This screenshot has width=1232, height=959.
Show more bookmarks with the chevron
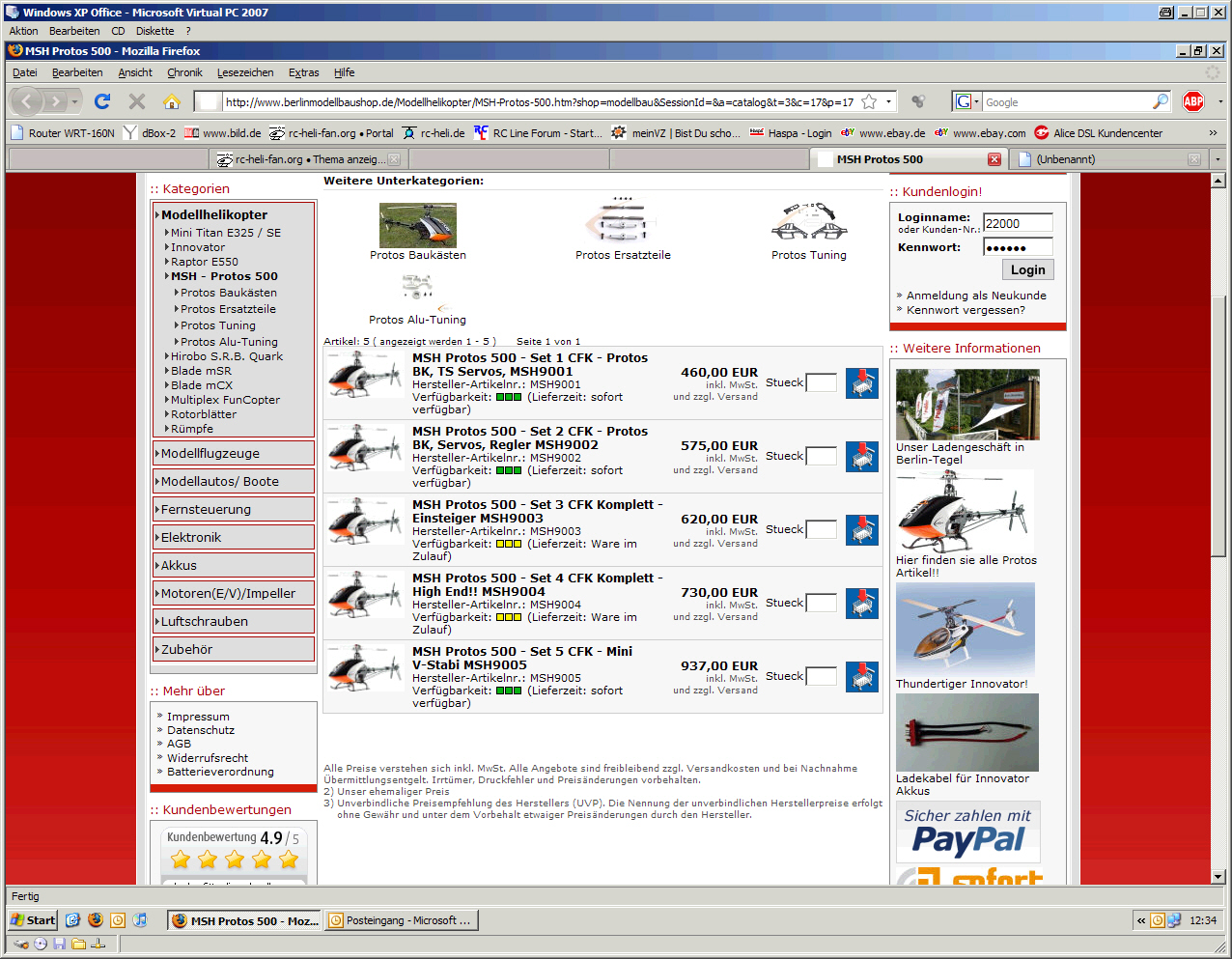pos(1213,133)
